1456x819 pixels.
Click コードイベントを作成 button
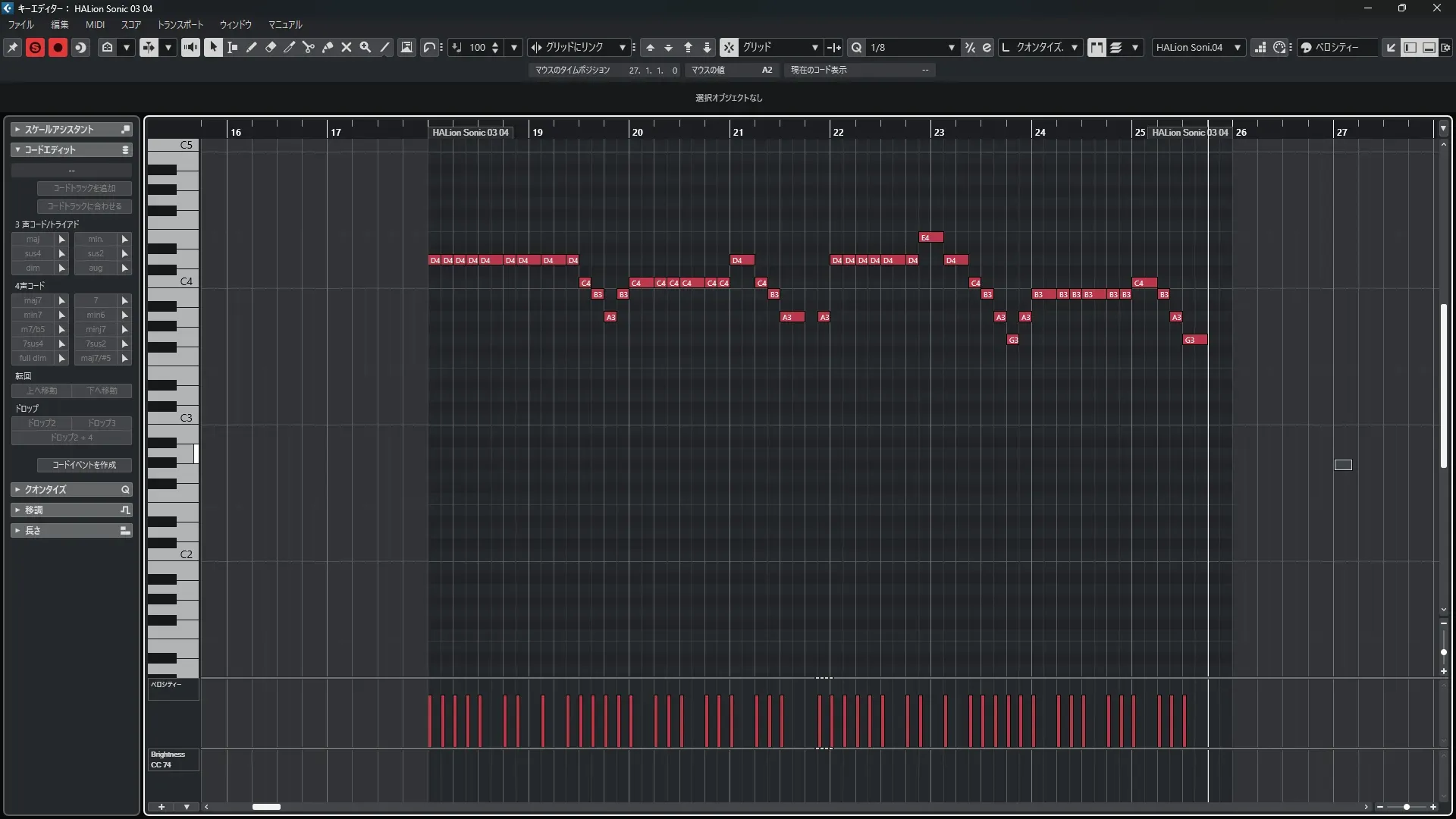[84, 464]
